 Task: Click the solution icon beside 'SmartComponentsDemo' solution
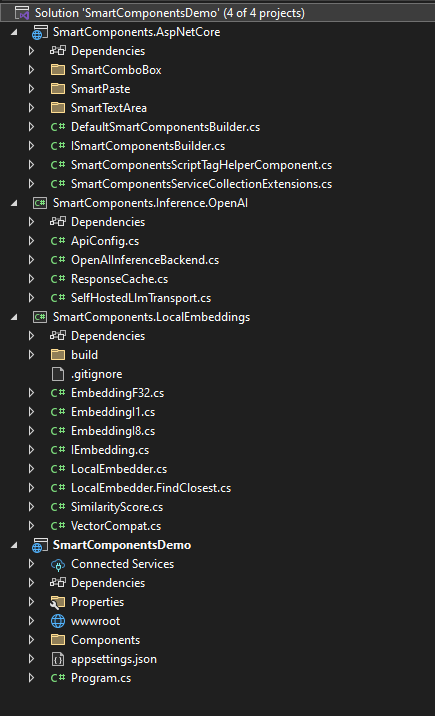[22, 13]
